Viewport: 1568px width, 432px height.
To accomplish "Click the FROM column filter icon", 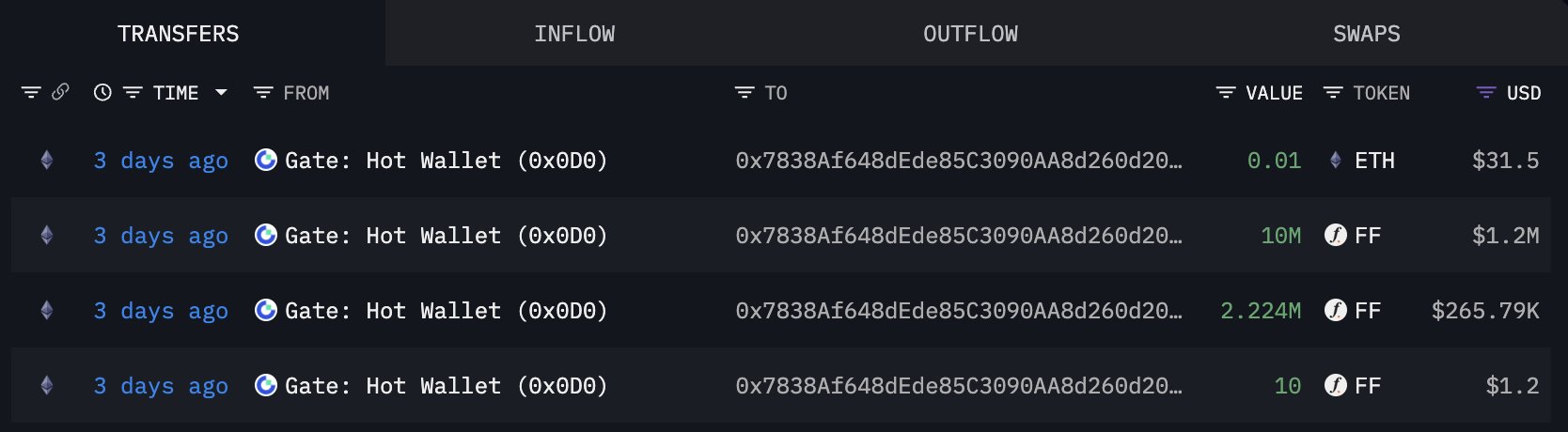I will [263, 92].
